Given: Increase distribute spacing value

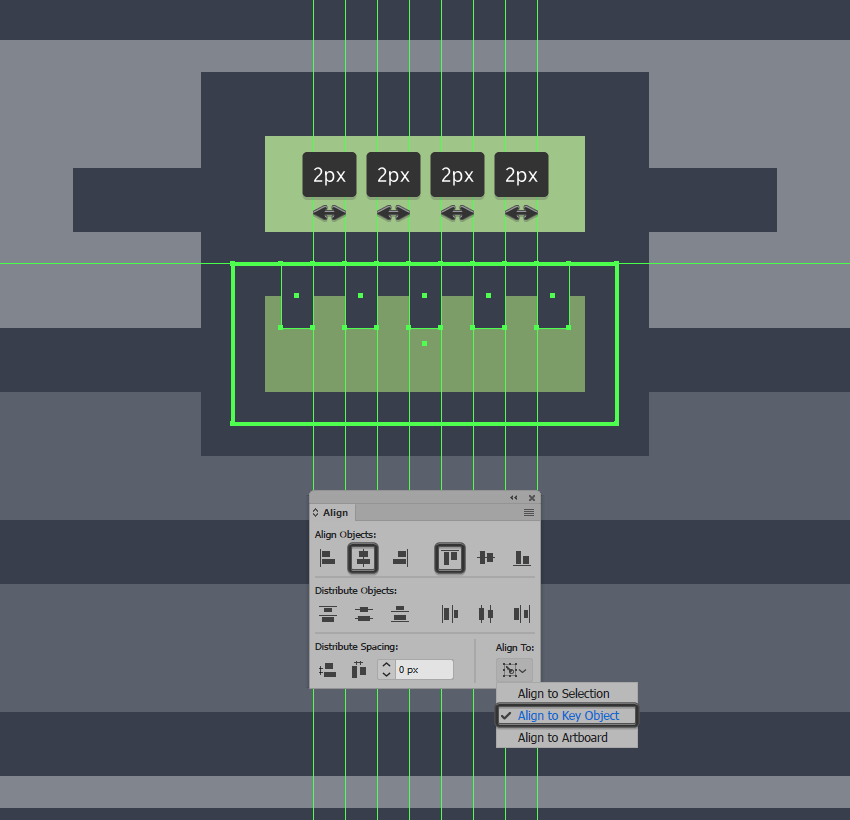Looking at the screenshot, I should tap(386, 665).
